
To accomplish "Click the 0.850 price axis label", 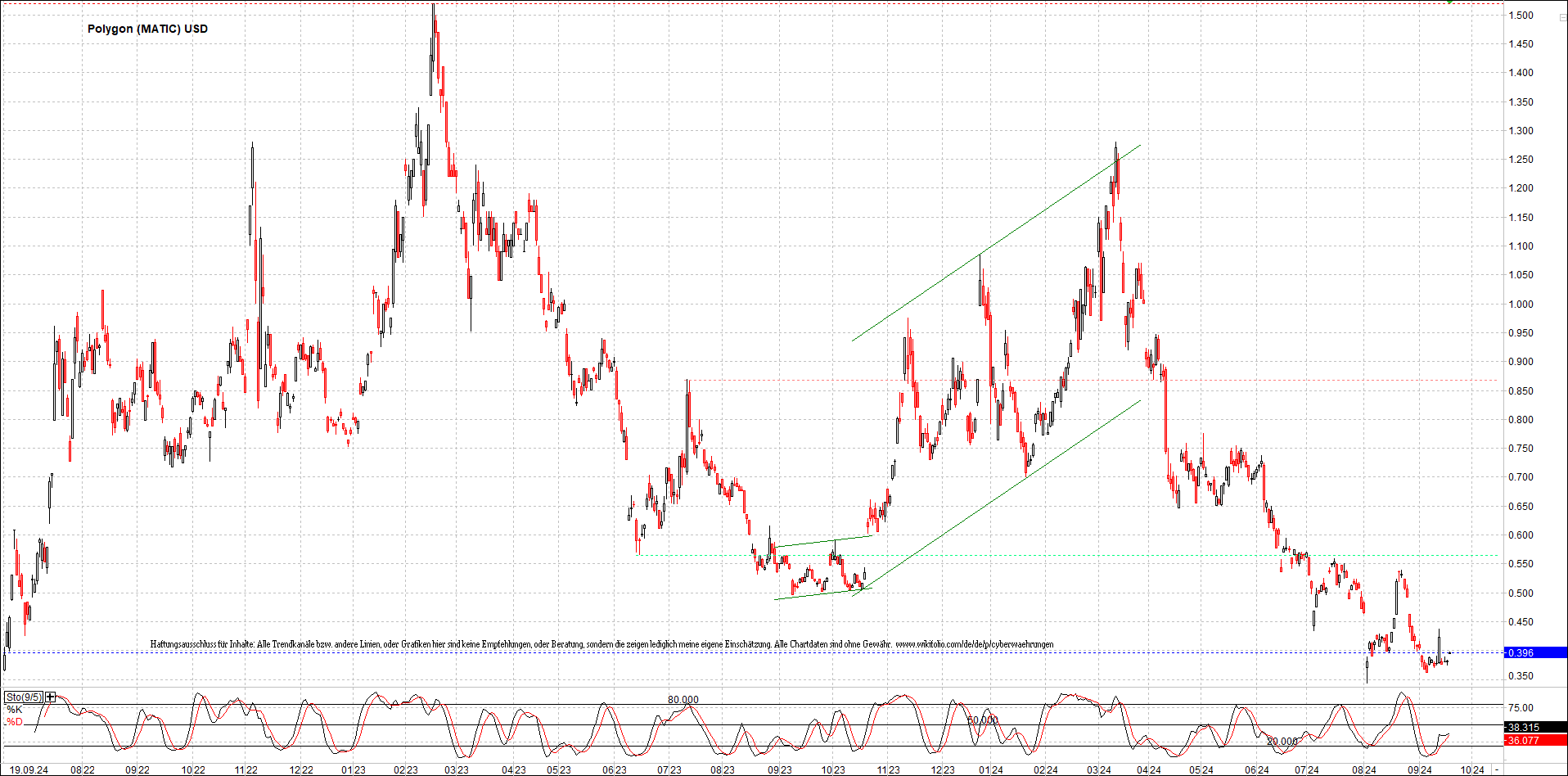I will pyautogui.click(x=1521, y=391).
